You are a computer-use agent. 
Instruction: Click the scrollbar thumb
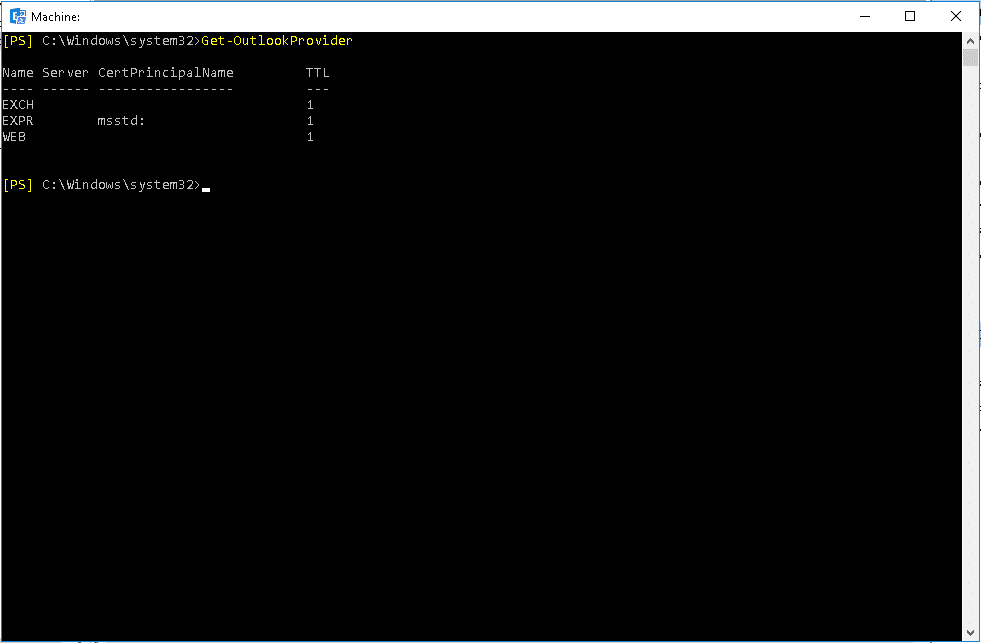(969, 56)
